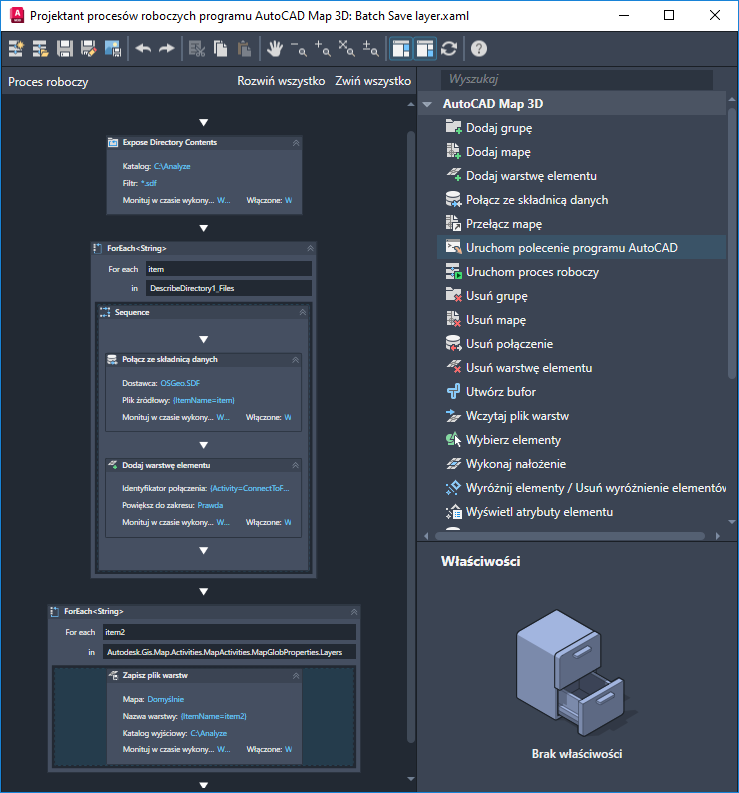This screenshot has height=793, width=739.
Task: Collapse all activities with Zwiń wszystko
Action: [373, 81]
